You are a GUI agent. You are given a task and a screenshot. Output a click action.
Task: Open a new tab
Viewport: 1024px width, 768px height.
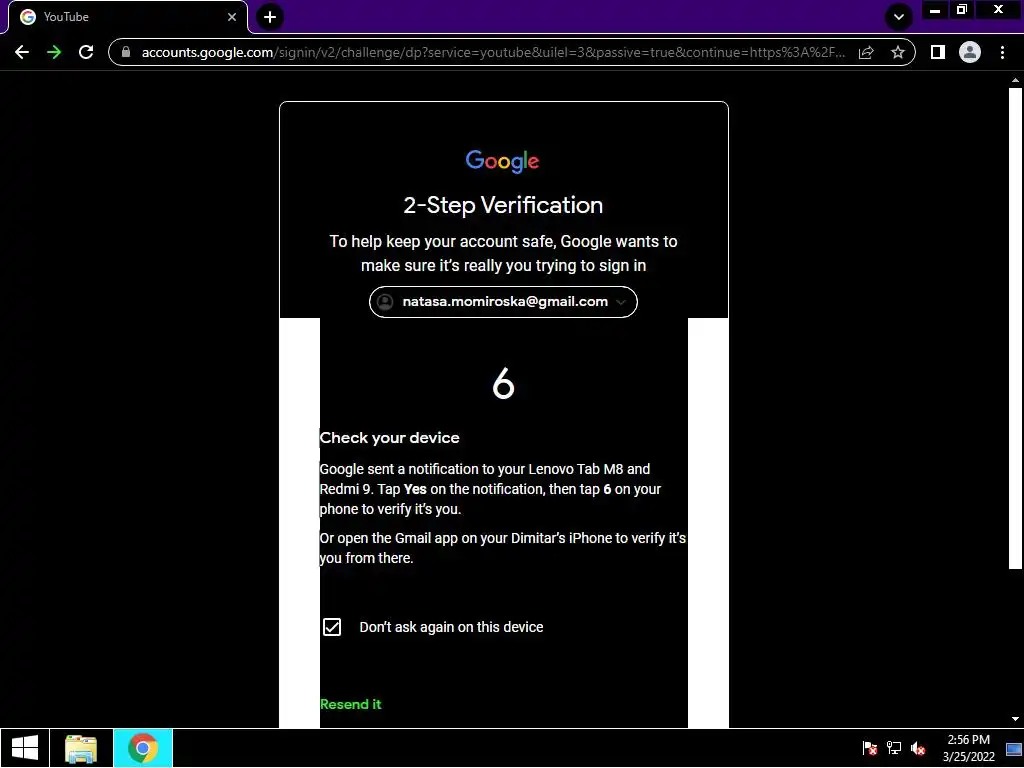pyautogui.click(x=270, y=17)
